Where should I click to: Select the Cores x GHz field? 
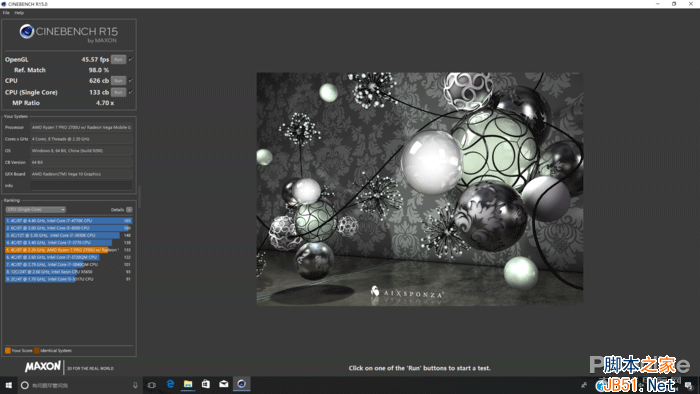81,139
